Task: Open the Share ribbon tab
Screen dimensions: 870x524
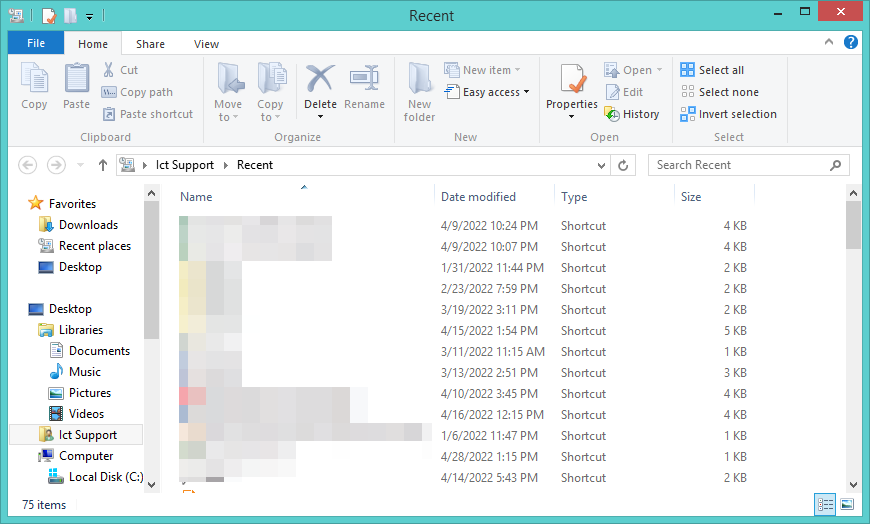Action: pyautogui.click(x=151, y=44)
